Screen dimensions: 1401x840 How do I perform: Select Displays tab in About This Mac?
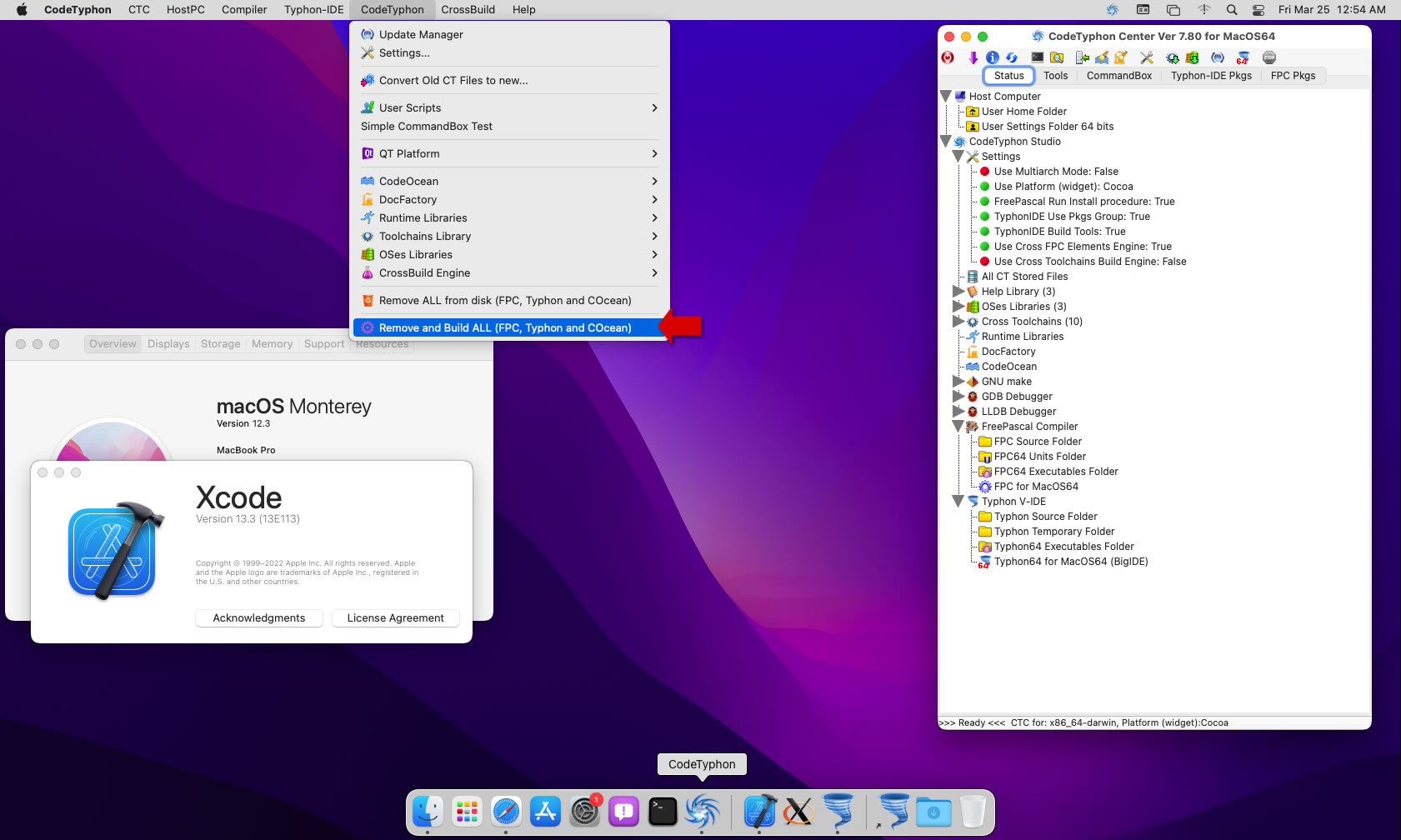[168, 344]
